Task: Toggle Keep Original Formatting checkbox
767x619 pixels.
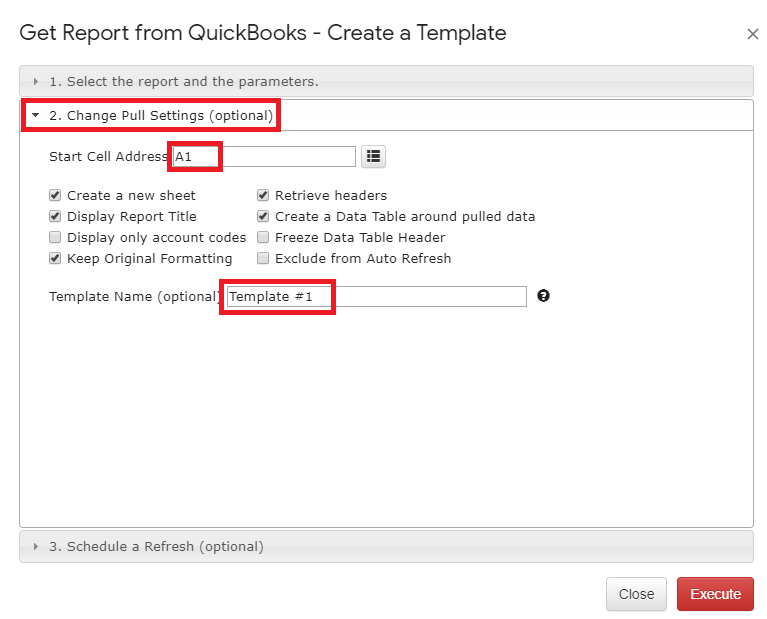Action: point(55,258)
